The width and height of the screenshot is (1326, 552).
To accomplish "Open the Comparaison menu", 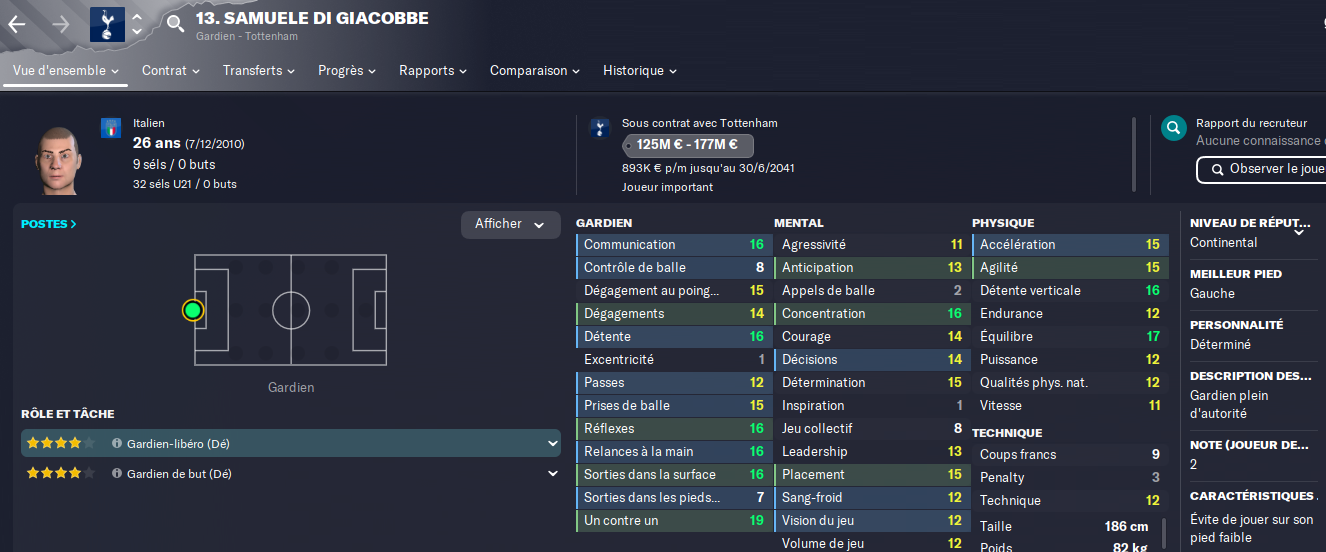I will (x=535, y=71).
